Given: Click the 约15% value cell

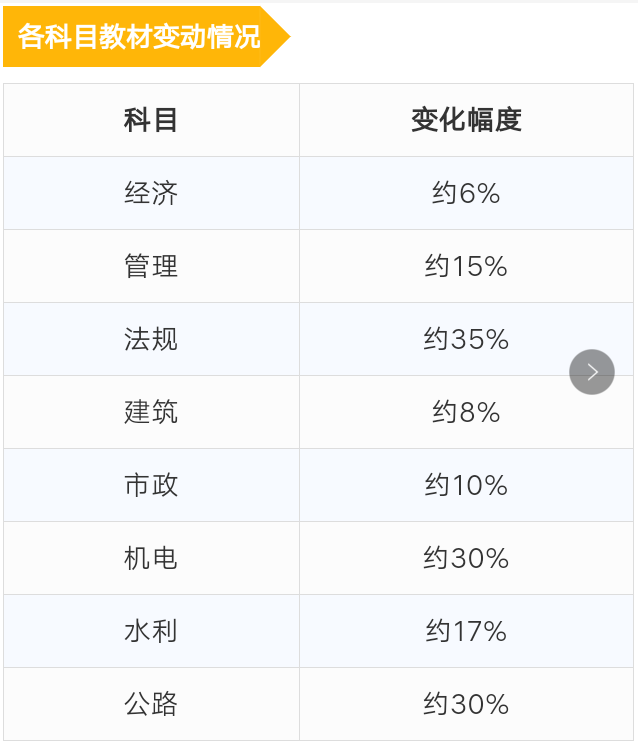Looking at the screenshot, I should click(x=466, y=266).
